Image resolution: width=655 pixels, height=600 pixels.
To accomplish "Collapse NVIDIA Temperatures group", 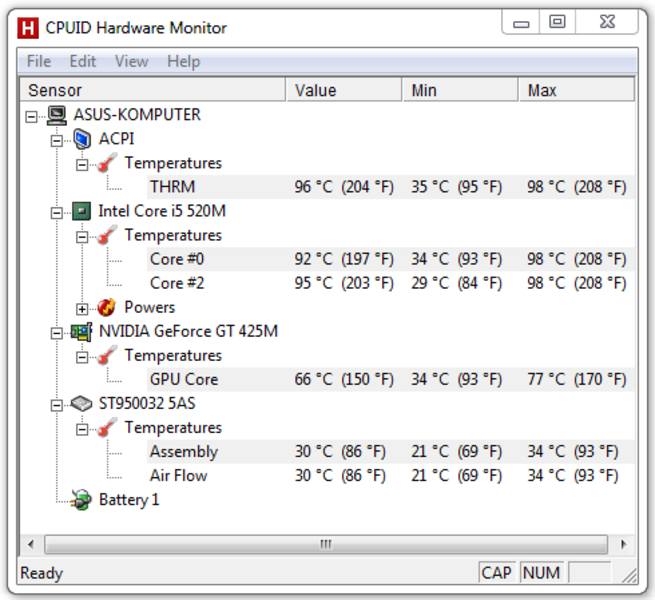I will pos(82,358).
